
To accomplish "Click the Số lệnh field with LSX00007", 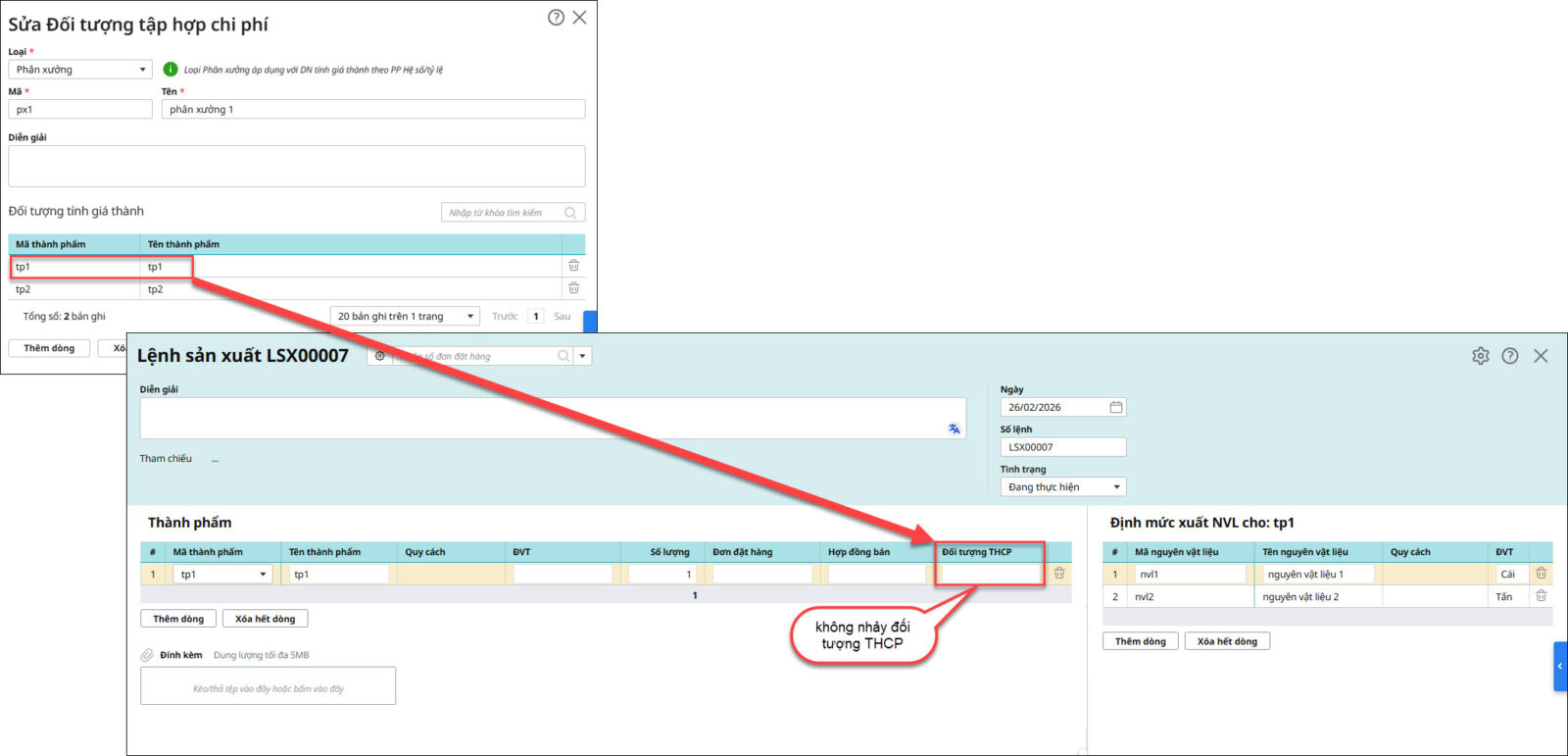I will (1063, 447).
